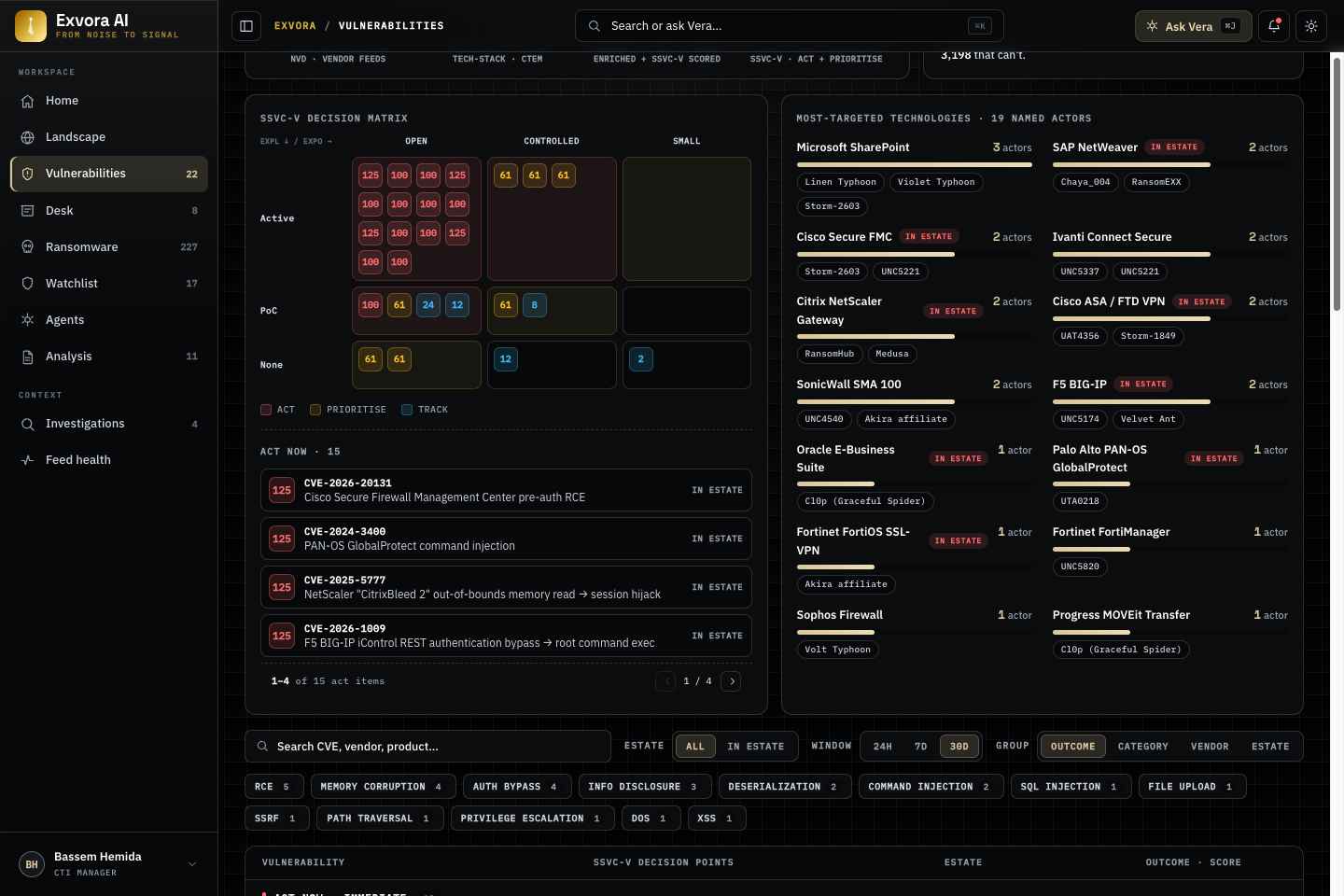This screenshot has width=1344, height=896.
Task: Set the window to 7D
Action: (x=921, y=747)
